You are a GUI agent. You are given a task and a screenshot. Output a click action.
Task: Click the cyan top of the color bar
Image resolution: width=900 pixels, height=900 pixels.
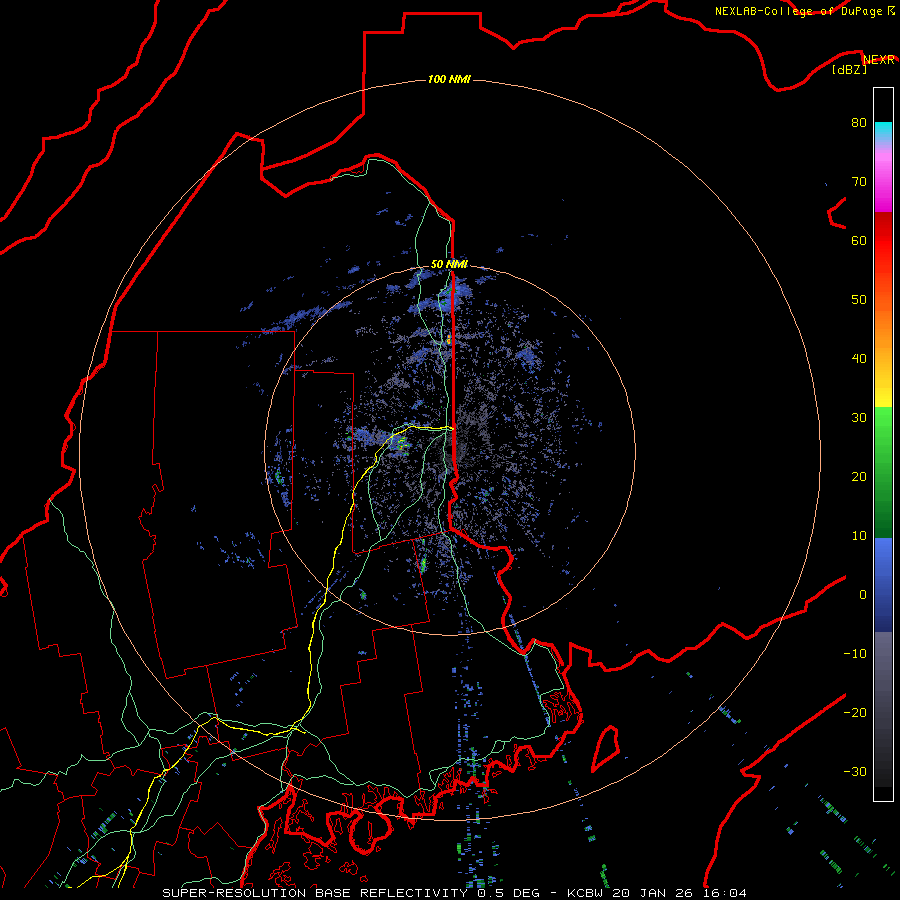[x=883, y=132]
